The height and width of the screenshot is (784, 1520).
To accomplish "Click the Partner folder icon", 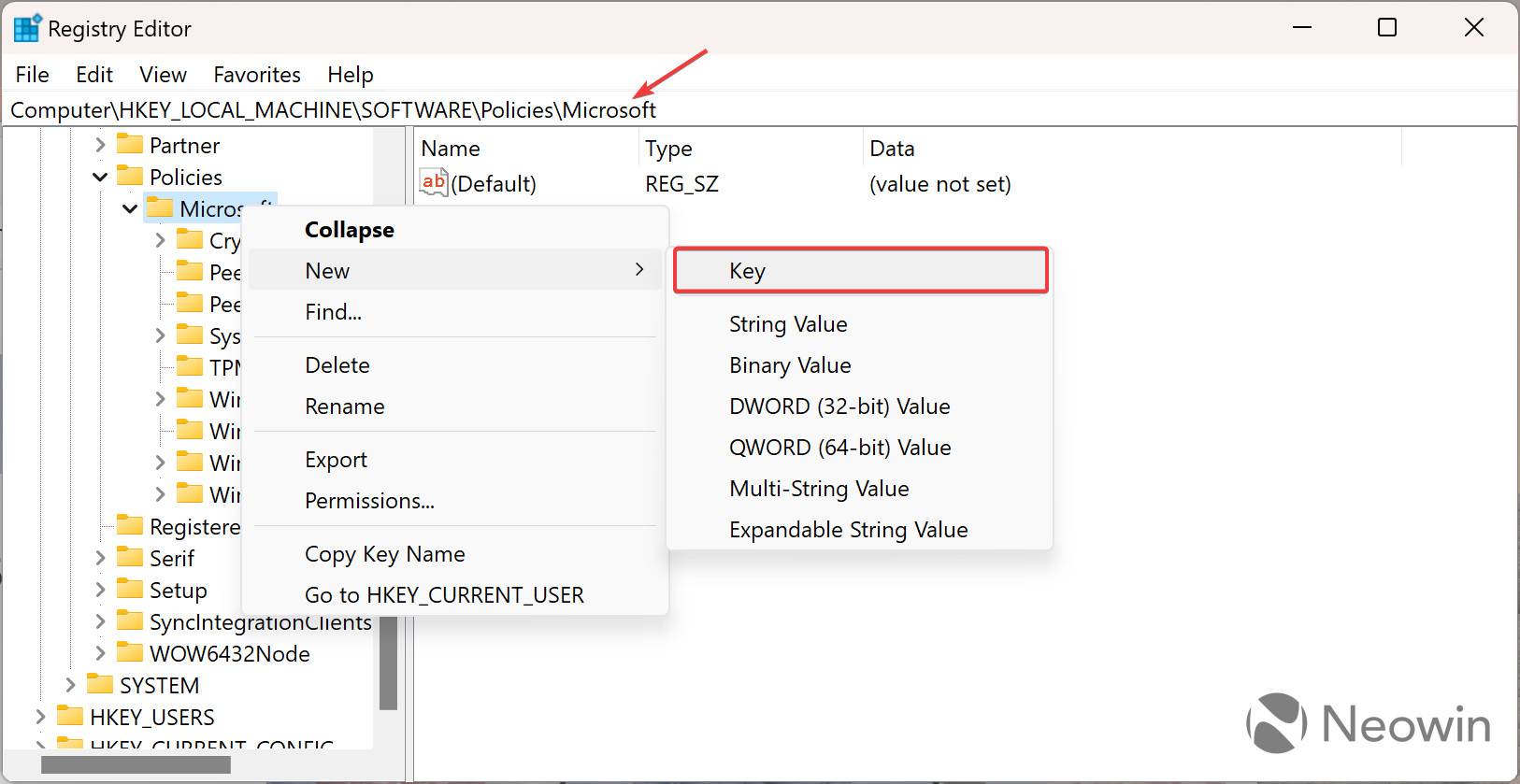I will [130, 145].
